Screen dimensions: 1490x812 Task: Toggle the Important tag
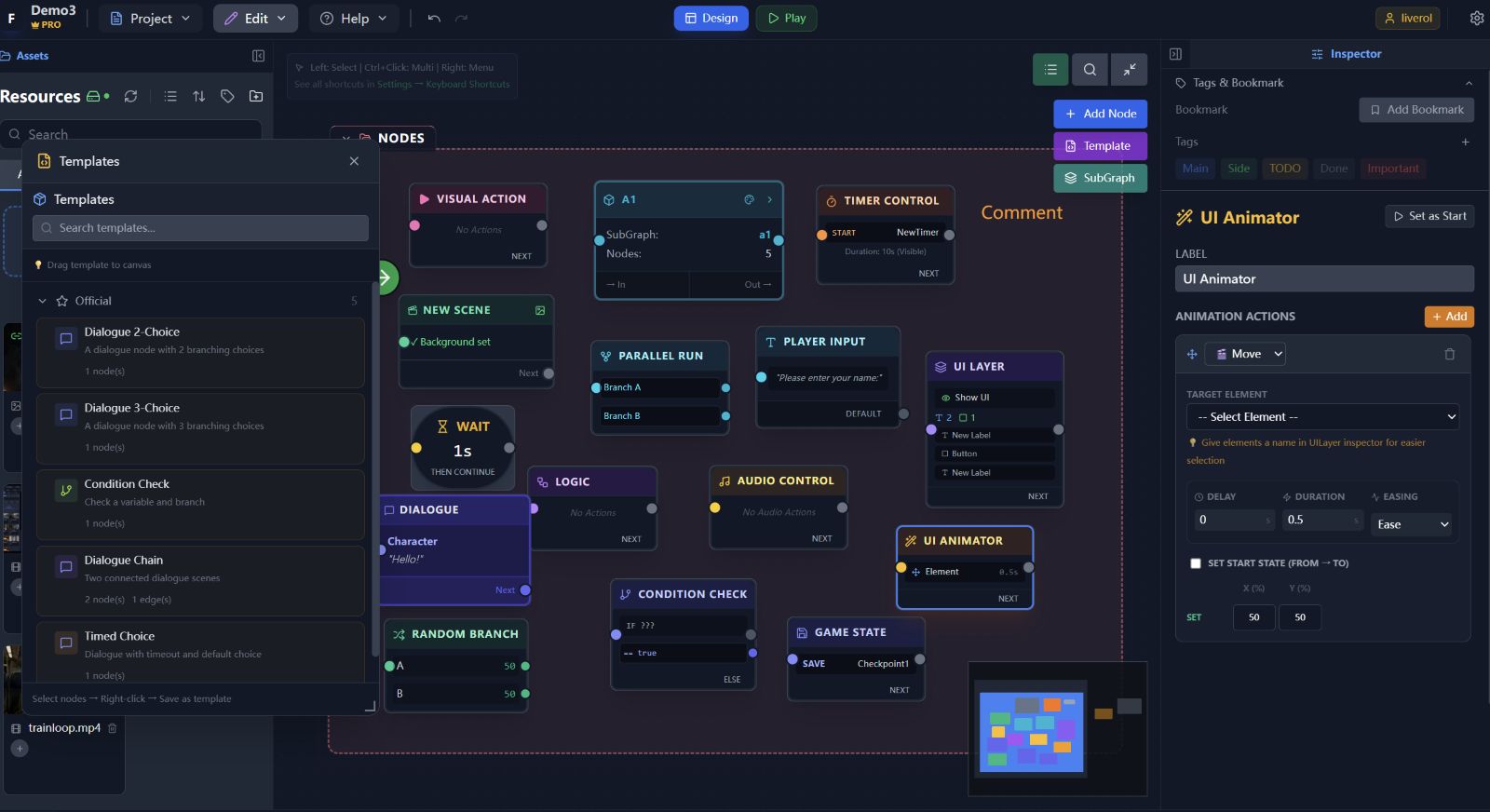coord(1393,169)
